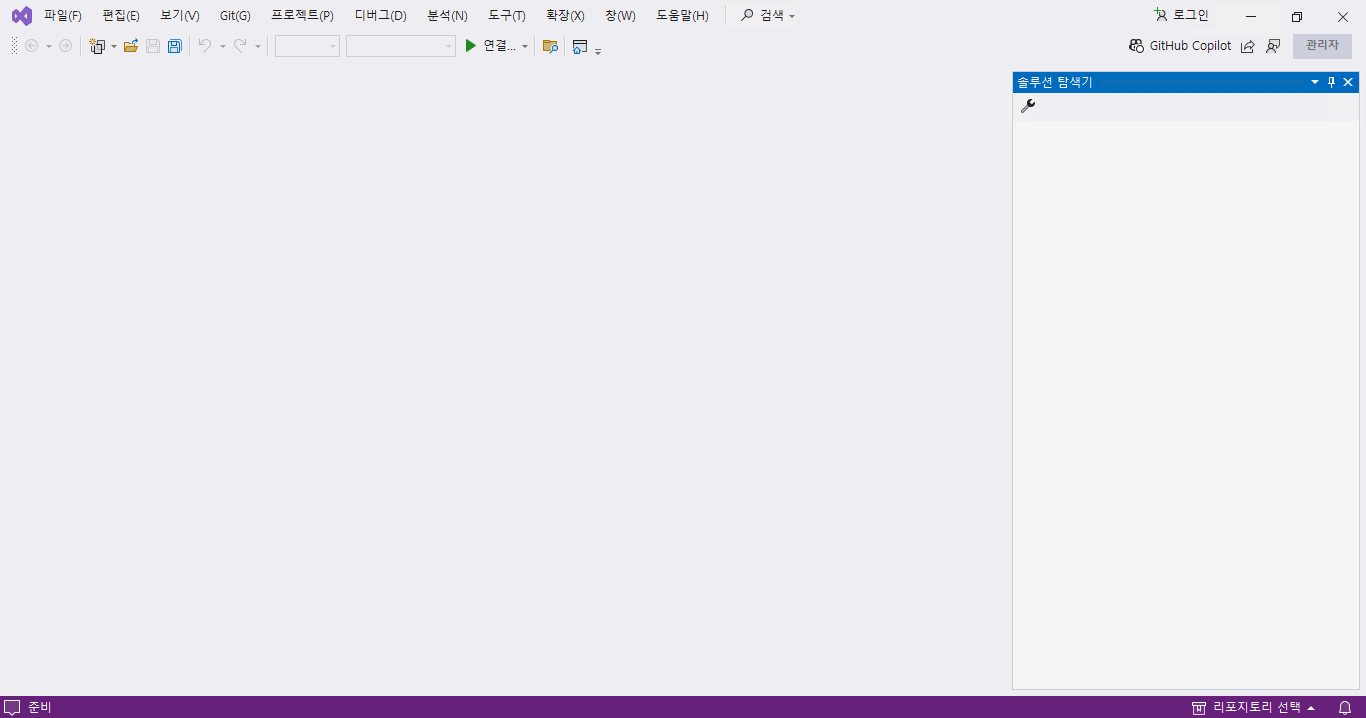
Task: Start debugging with the green play icon
Action: pos(469,46)
